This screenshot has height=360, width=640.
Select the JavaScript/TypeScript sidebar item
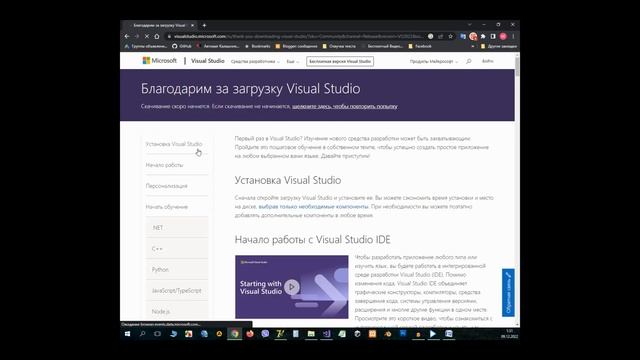tap(176, 291)
